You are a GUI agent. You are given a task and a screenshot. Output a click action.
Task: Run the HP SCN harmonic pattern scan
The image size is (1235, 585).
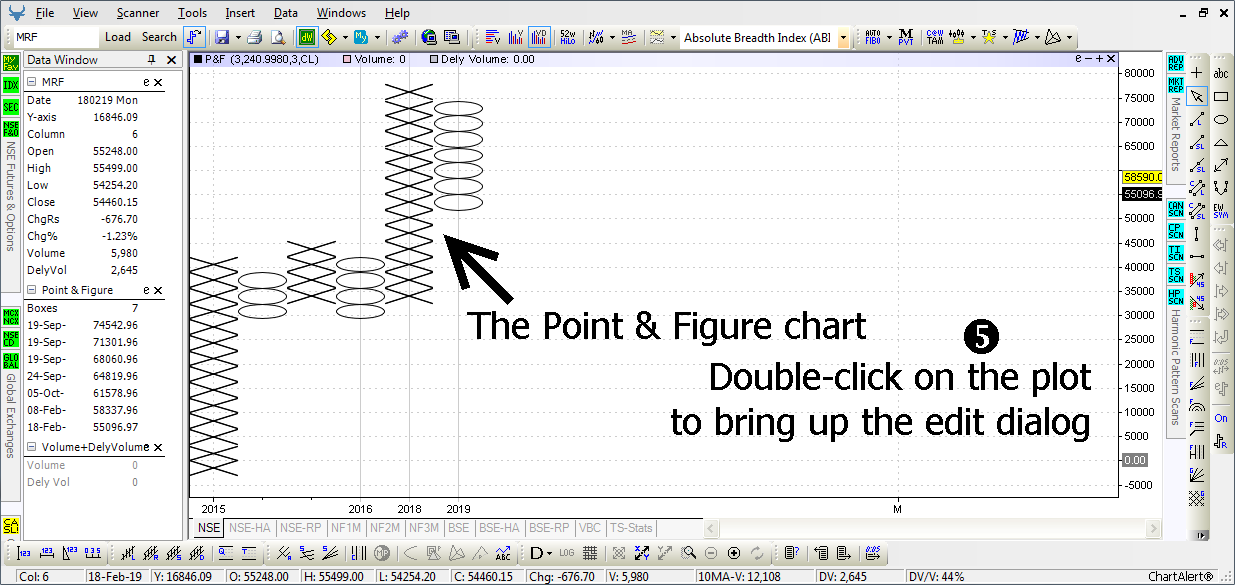[1176, 297]
